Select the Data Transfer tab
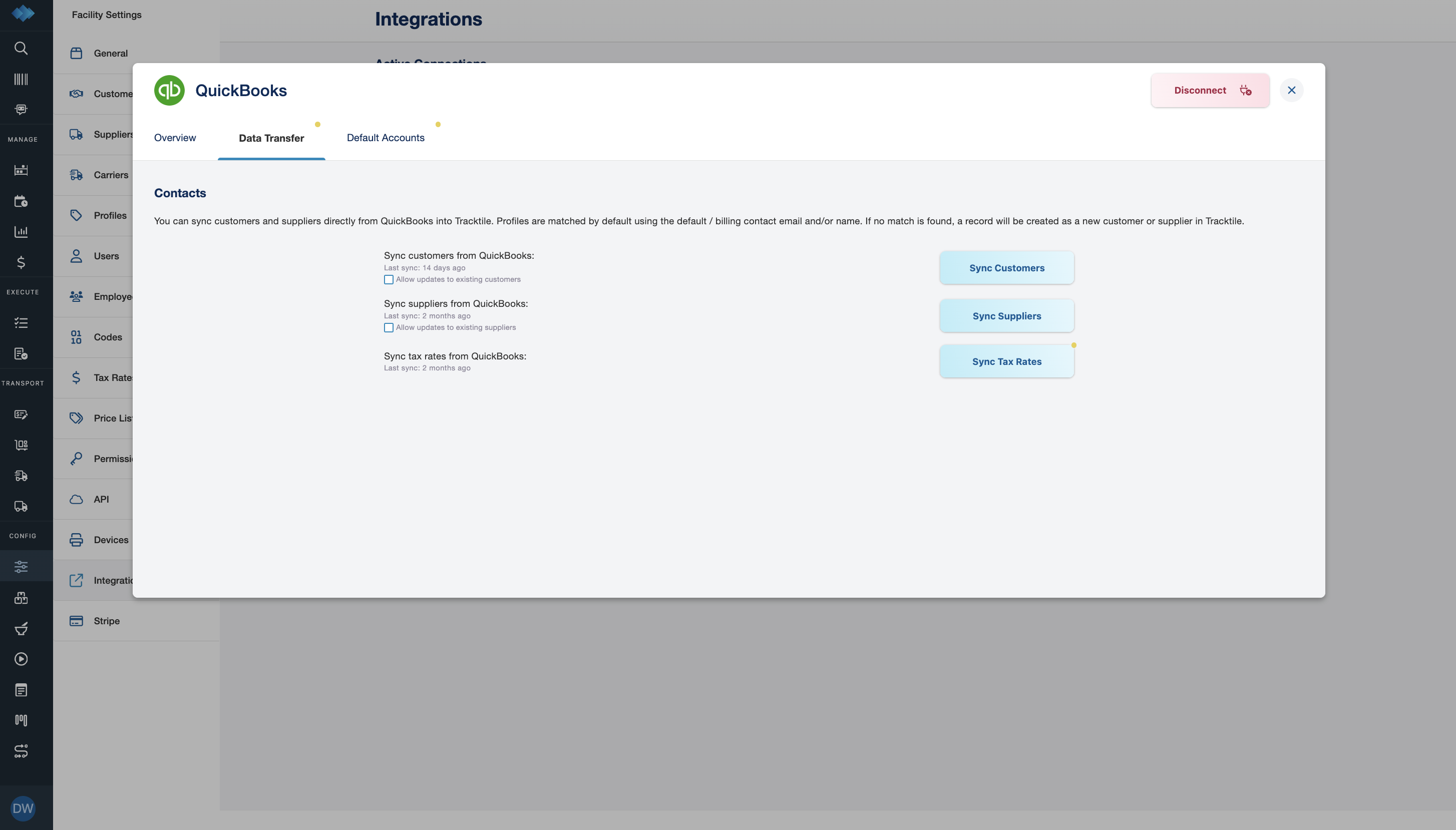The image size is (1456, 830). point(271,139)
